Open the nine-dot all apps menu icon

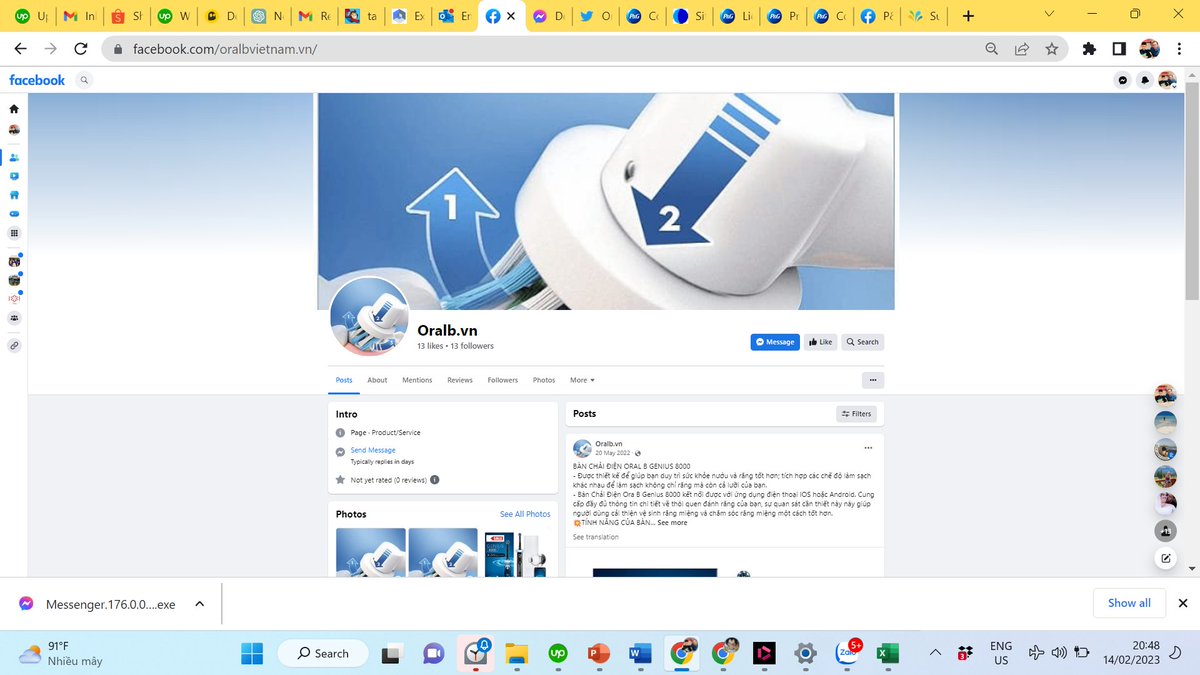pos(14,233)
